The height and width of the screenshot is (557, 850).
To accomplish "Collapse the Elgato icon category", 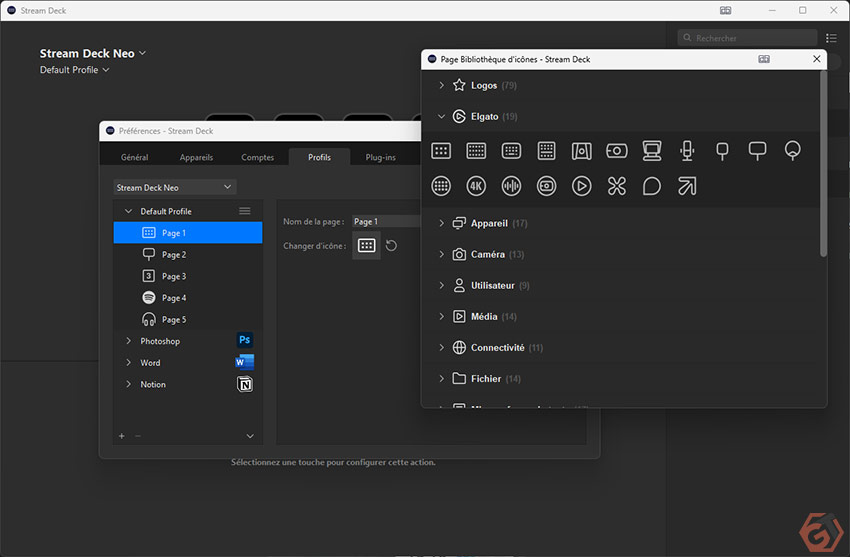I will pos(441,116).
